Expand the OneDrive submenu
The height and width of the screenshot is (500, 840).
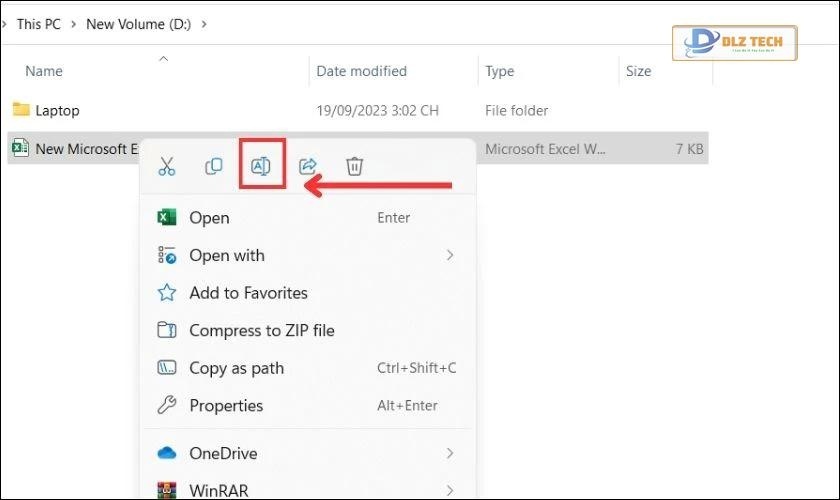tap(449, 453)
